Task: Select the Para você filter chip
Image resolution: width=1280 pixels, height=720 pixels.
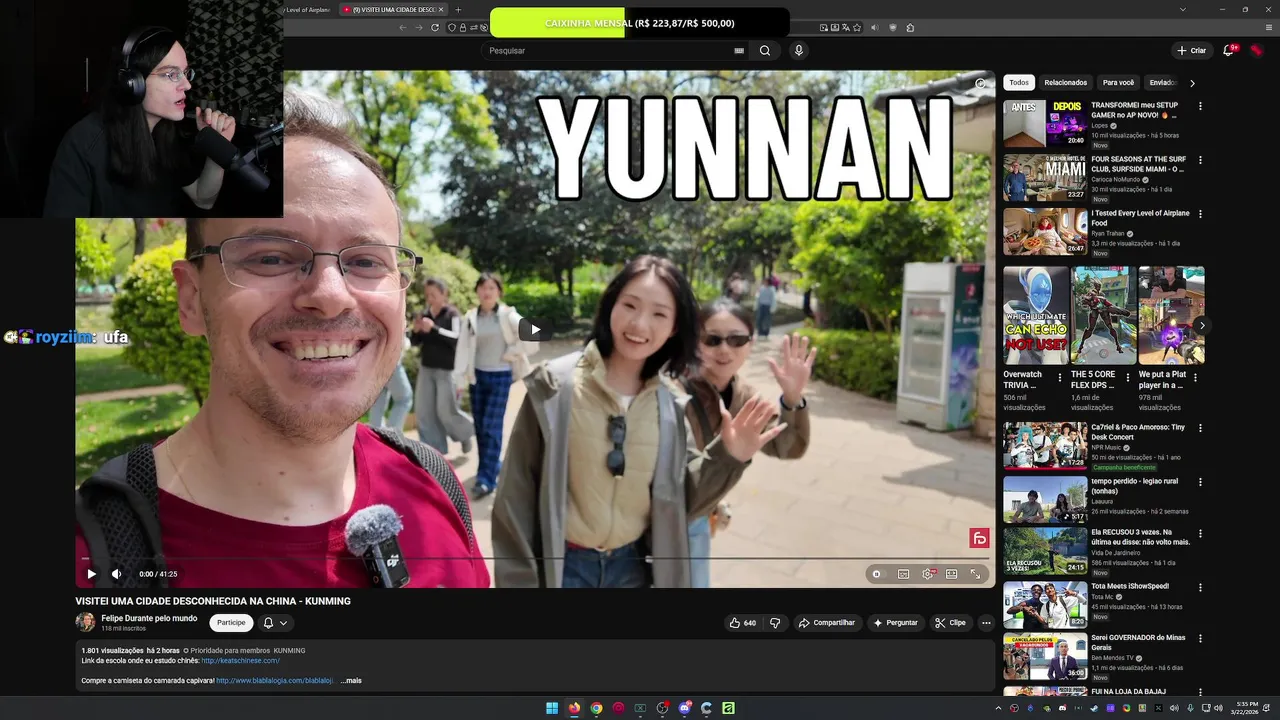Action: [x=1118, y=83]
